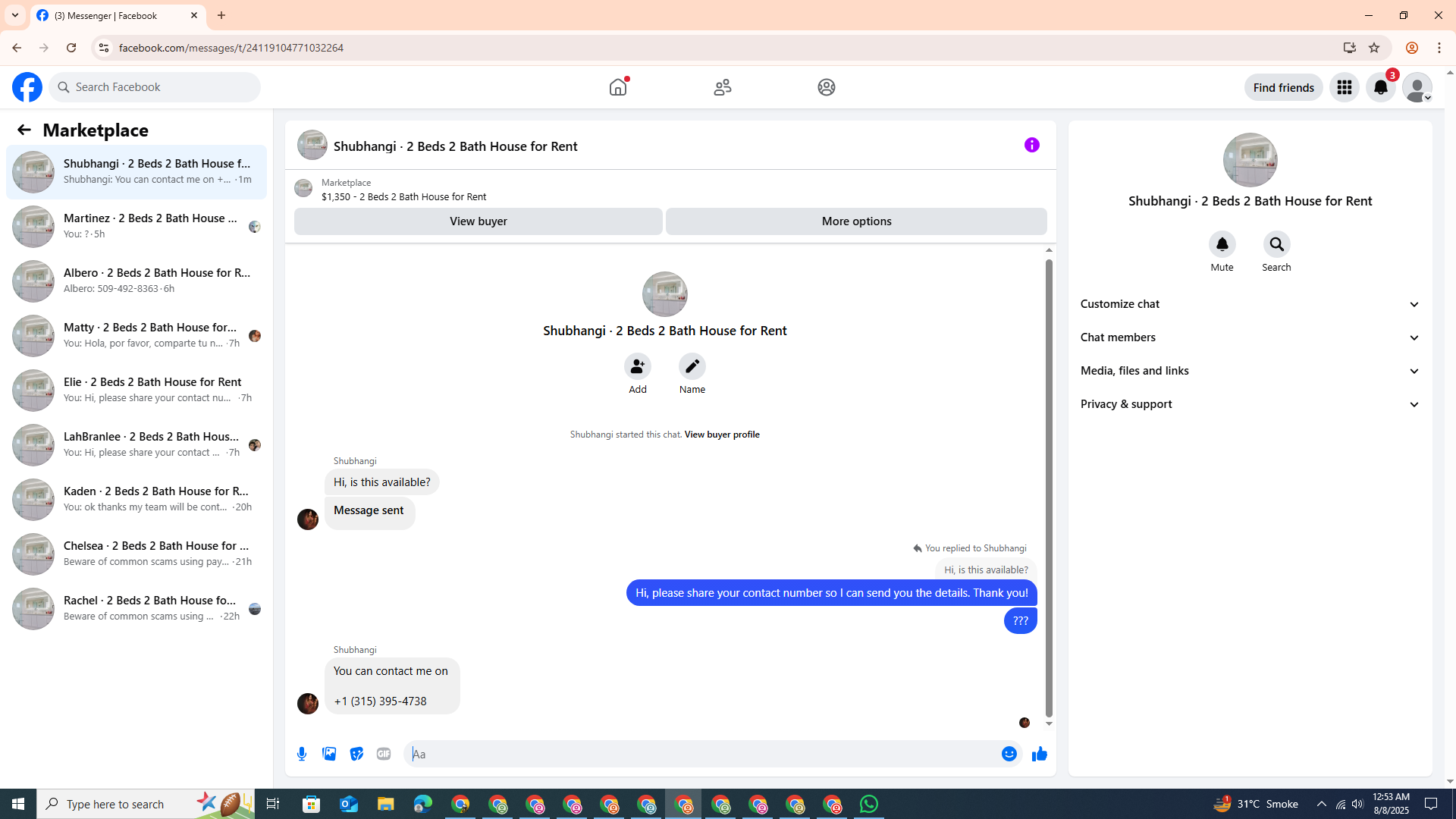The image size is (1456, 819).
Task: Open the emoji picker in the message box
Action: (1009, 754)
